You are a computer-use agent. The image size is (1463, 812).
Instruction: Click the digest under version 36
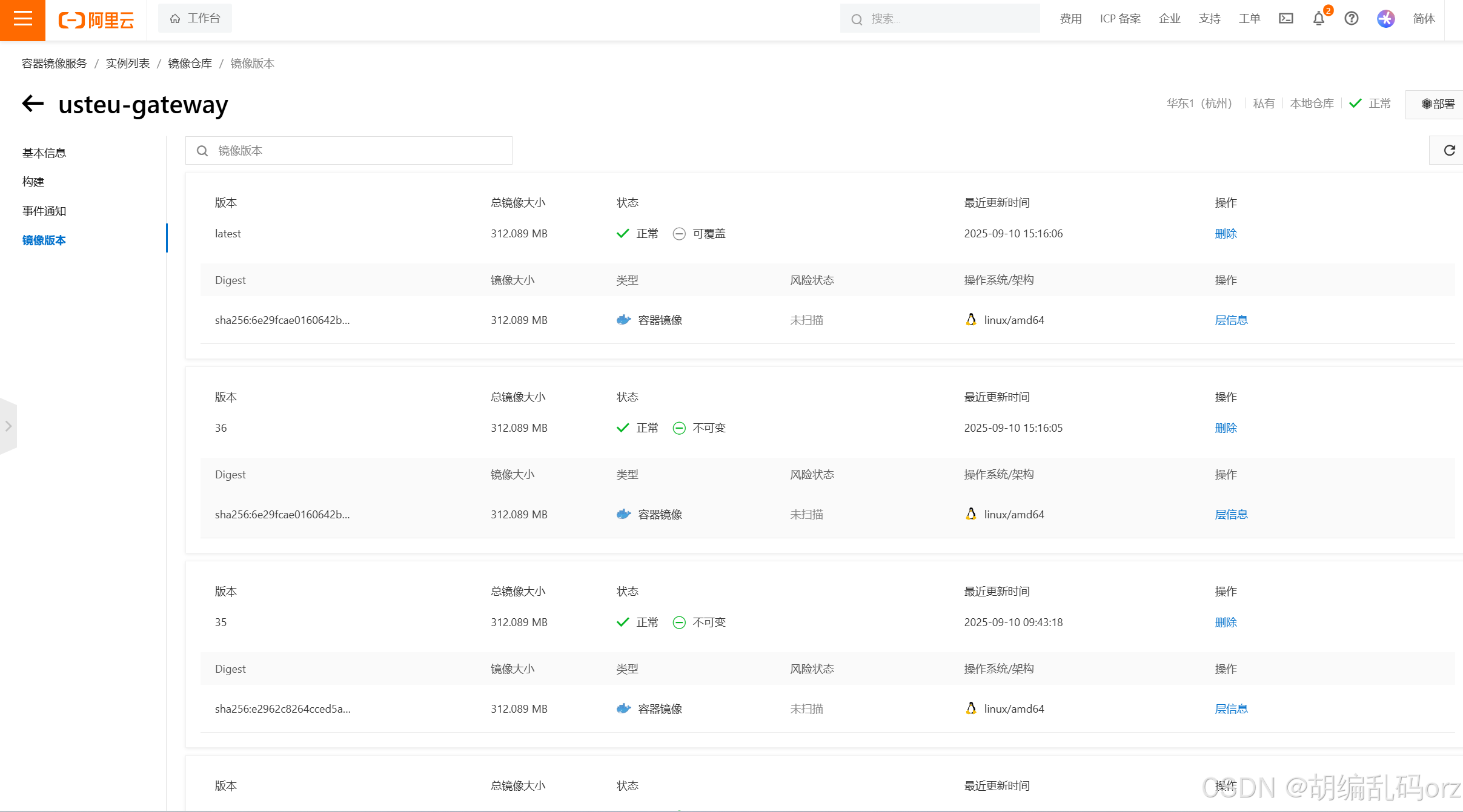pyautogui.click(x=282, y=515)
